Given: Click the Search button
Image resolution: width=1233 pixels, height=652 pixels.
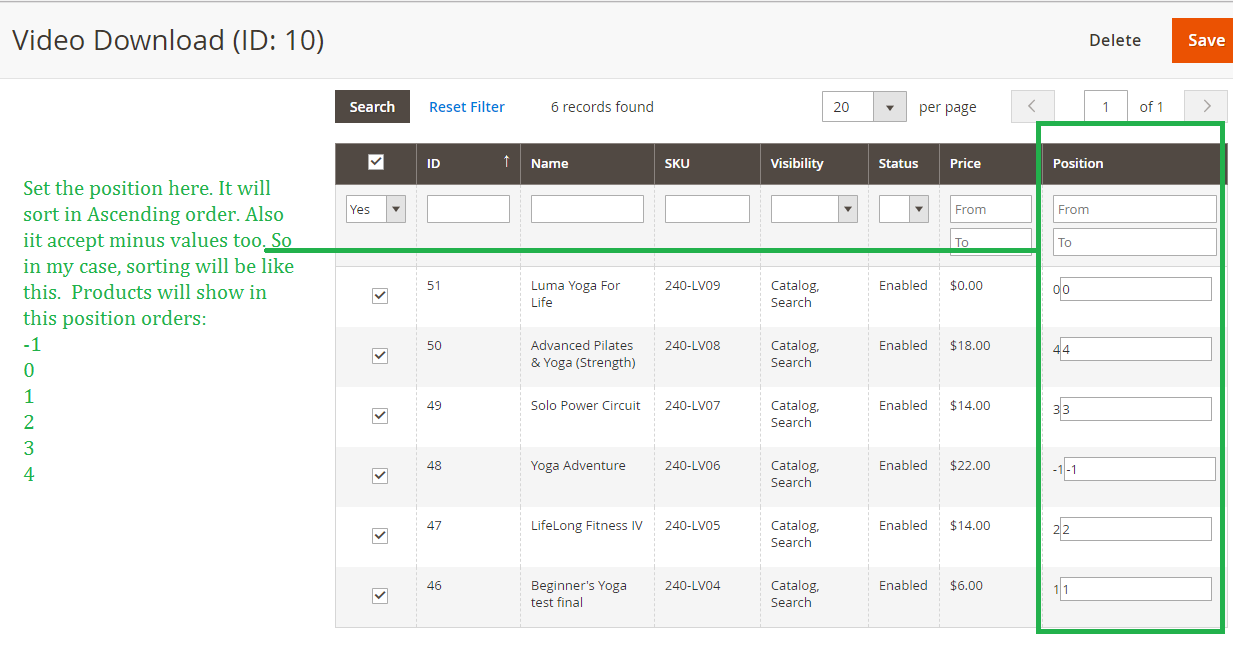Looking at the screenshot, I should pos(372,107).
